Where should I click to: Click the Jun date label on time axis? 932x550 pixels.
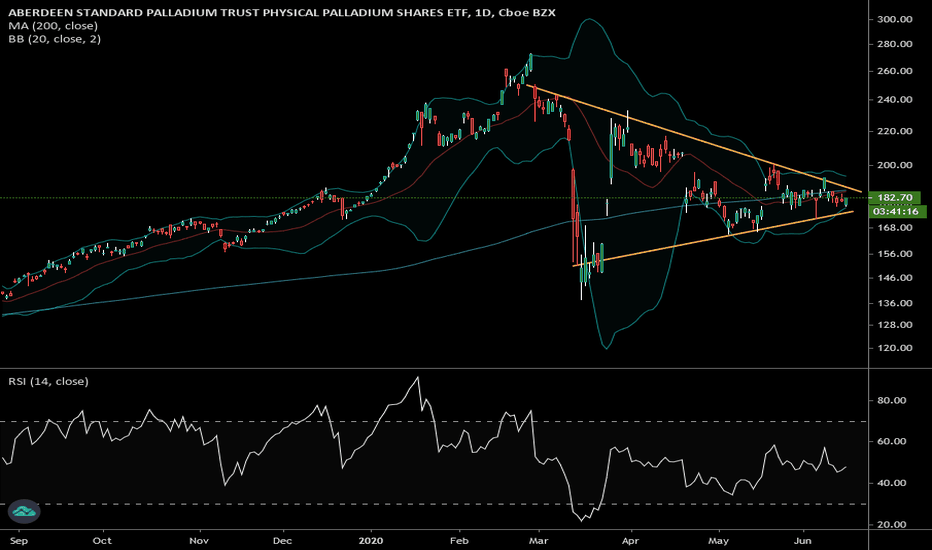point(803,540)
